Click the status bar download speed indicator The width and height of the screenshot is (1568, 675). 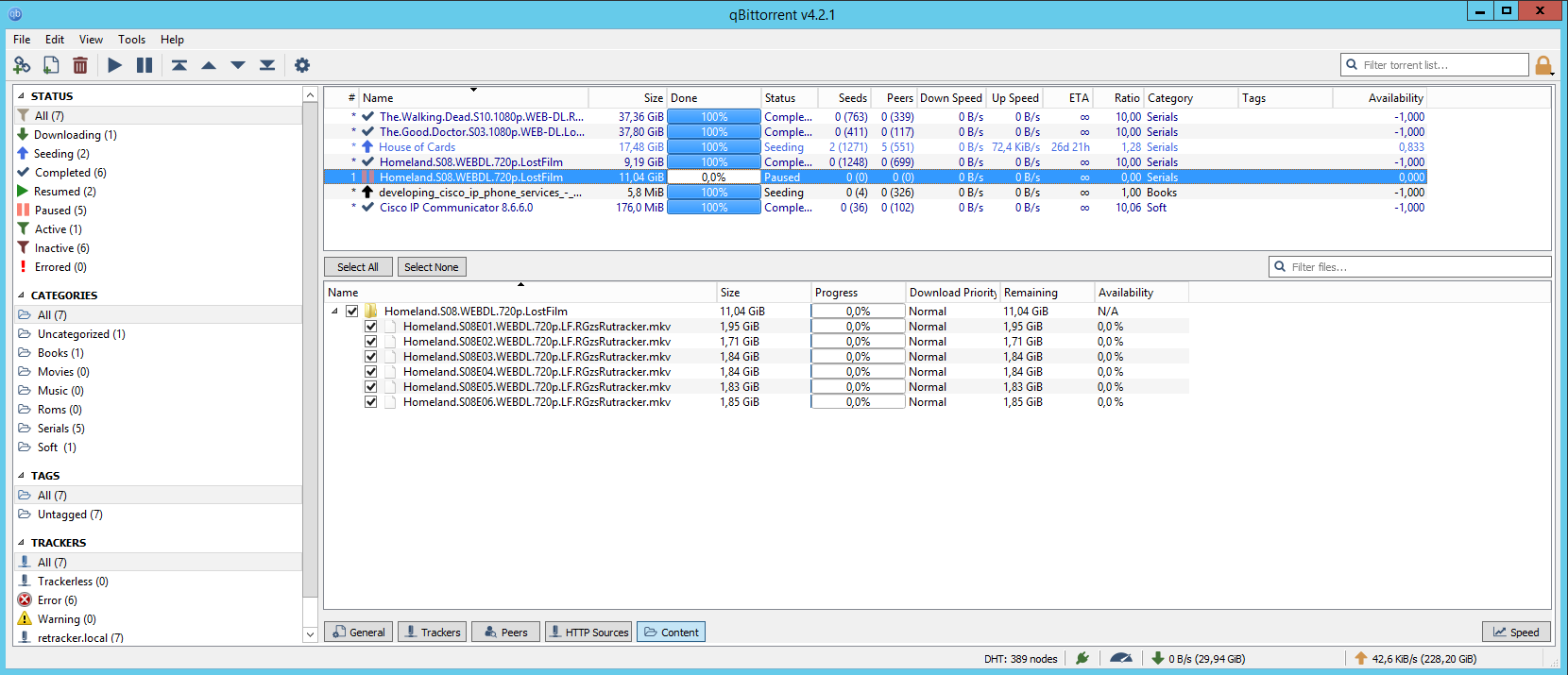[x=1198, y=659]
